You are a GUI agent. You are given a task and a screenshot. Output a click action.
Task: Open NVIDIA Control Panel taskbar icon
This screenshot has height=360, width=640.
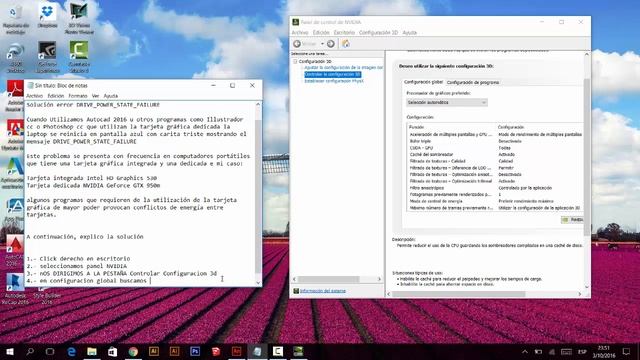[298, 351]
